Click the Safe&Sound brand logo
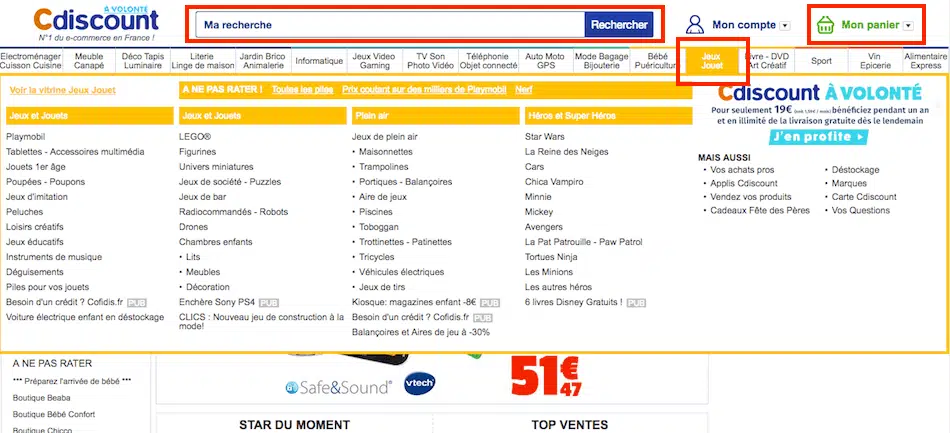This screenshot has height=433, width=950. point(335,386)
